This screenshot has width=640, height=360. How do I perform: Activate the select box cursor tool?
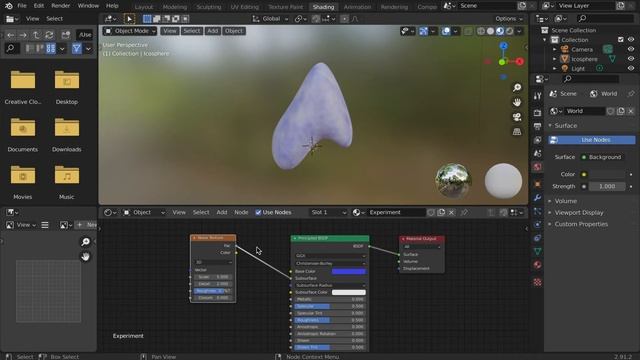tap(129, 19)
